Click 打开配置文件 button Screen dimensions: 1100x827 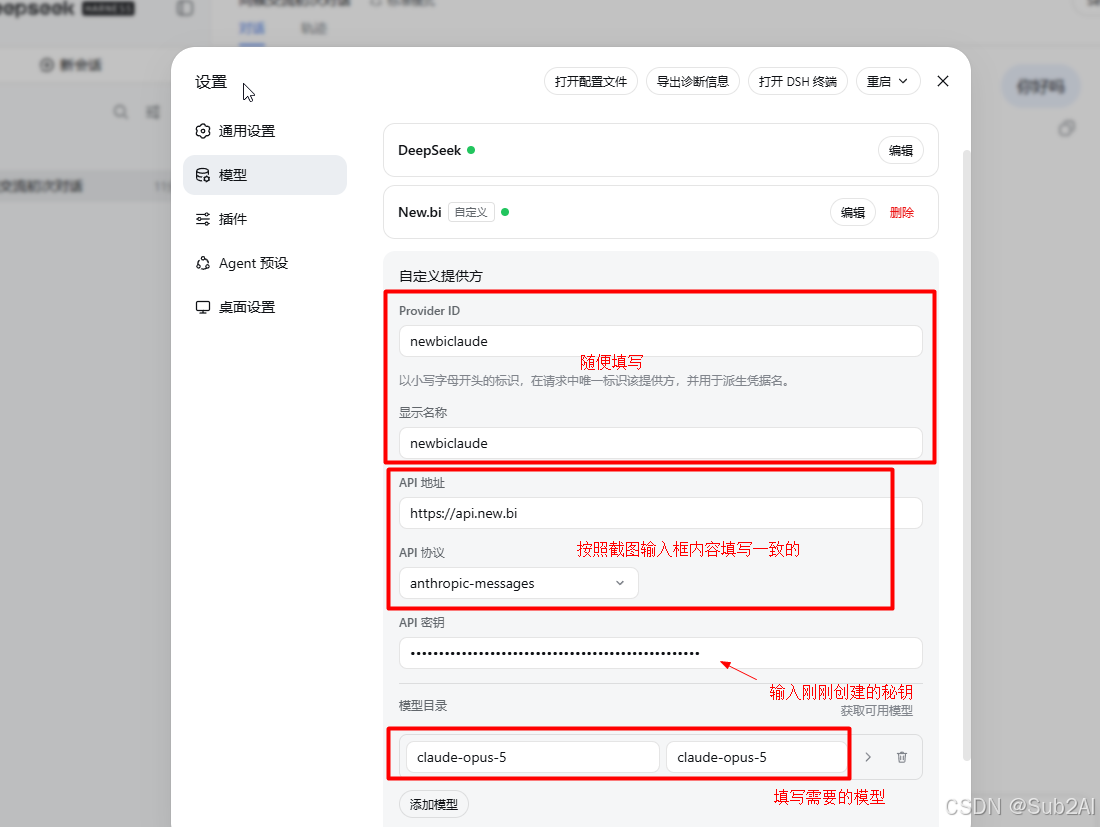tap(591, 81)
